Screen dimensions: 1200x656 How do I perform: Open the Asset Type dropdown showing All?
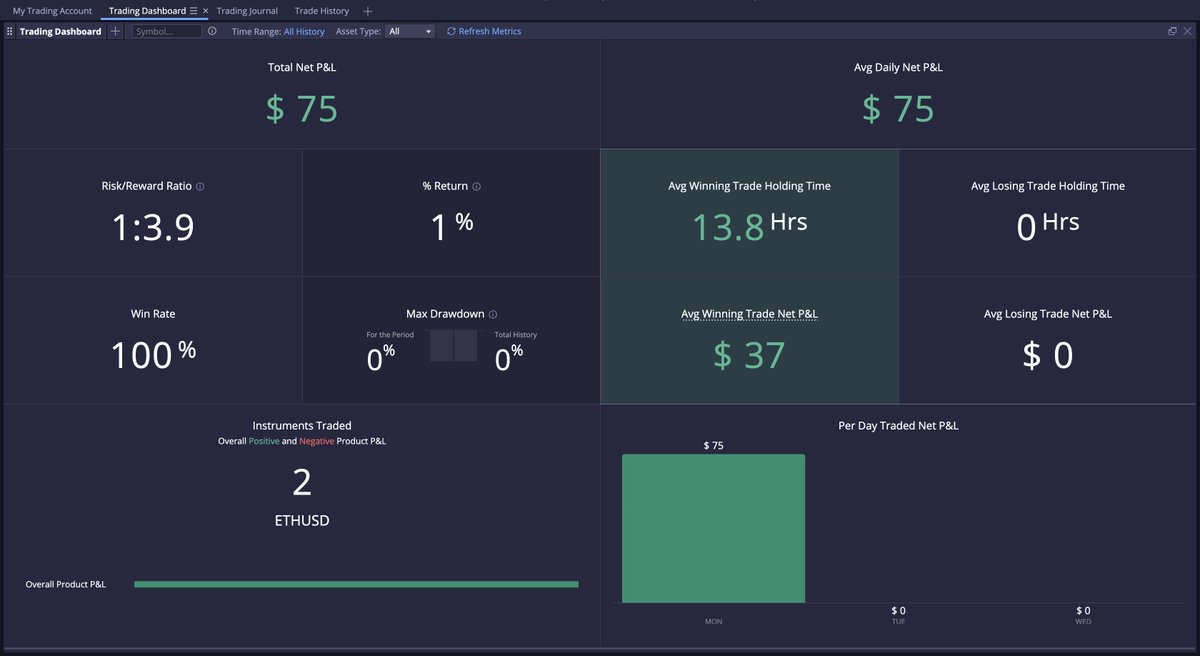click(x=410, y=31)
